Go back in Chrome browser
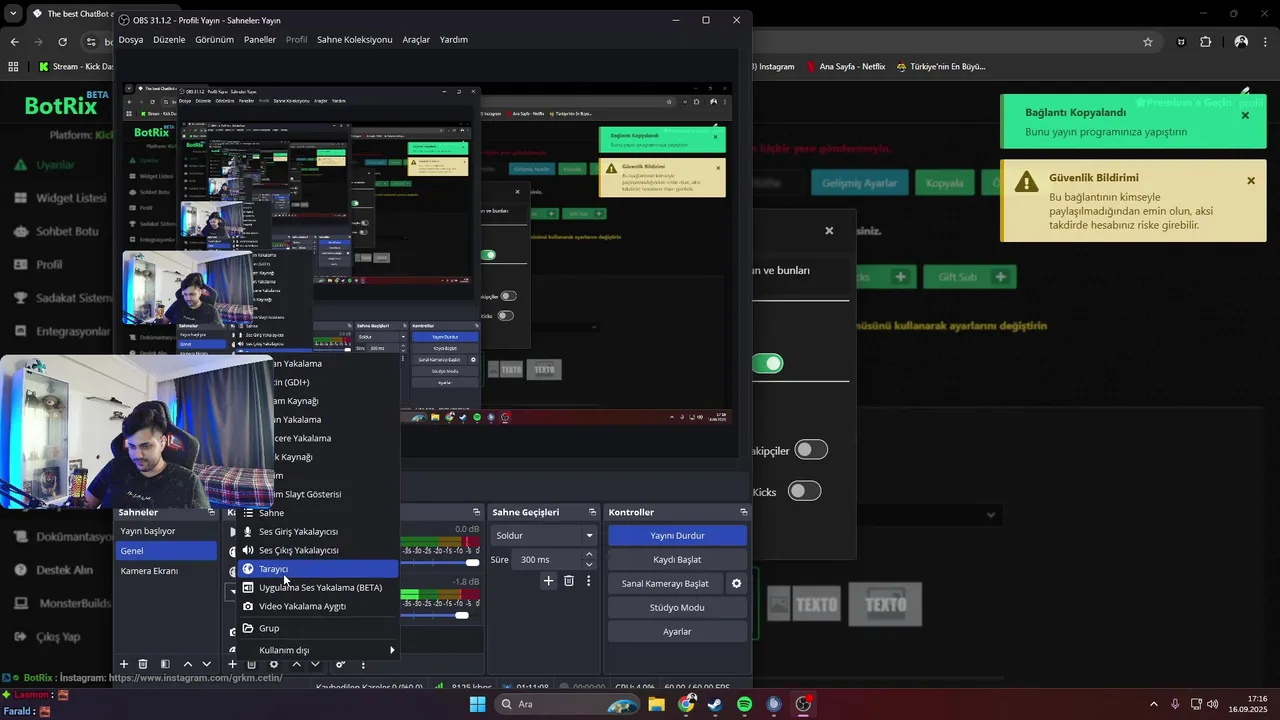 click(14, 42)
